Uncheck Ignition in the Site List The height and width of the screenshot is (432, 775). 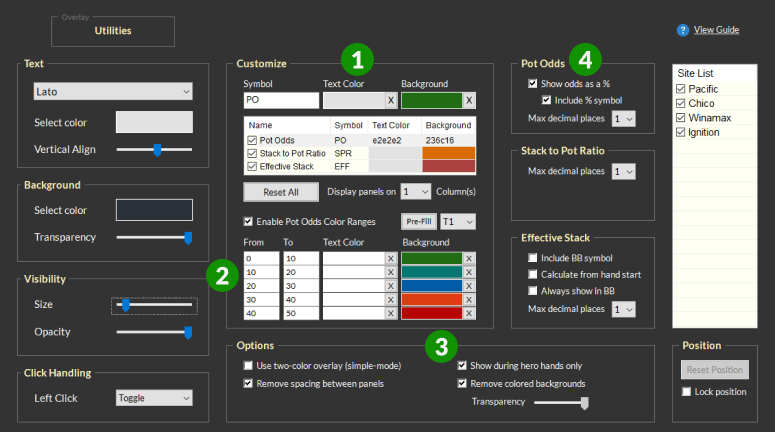[x=681, y=132]
